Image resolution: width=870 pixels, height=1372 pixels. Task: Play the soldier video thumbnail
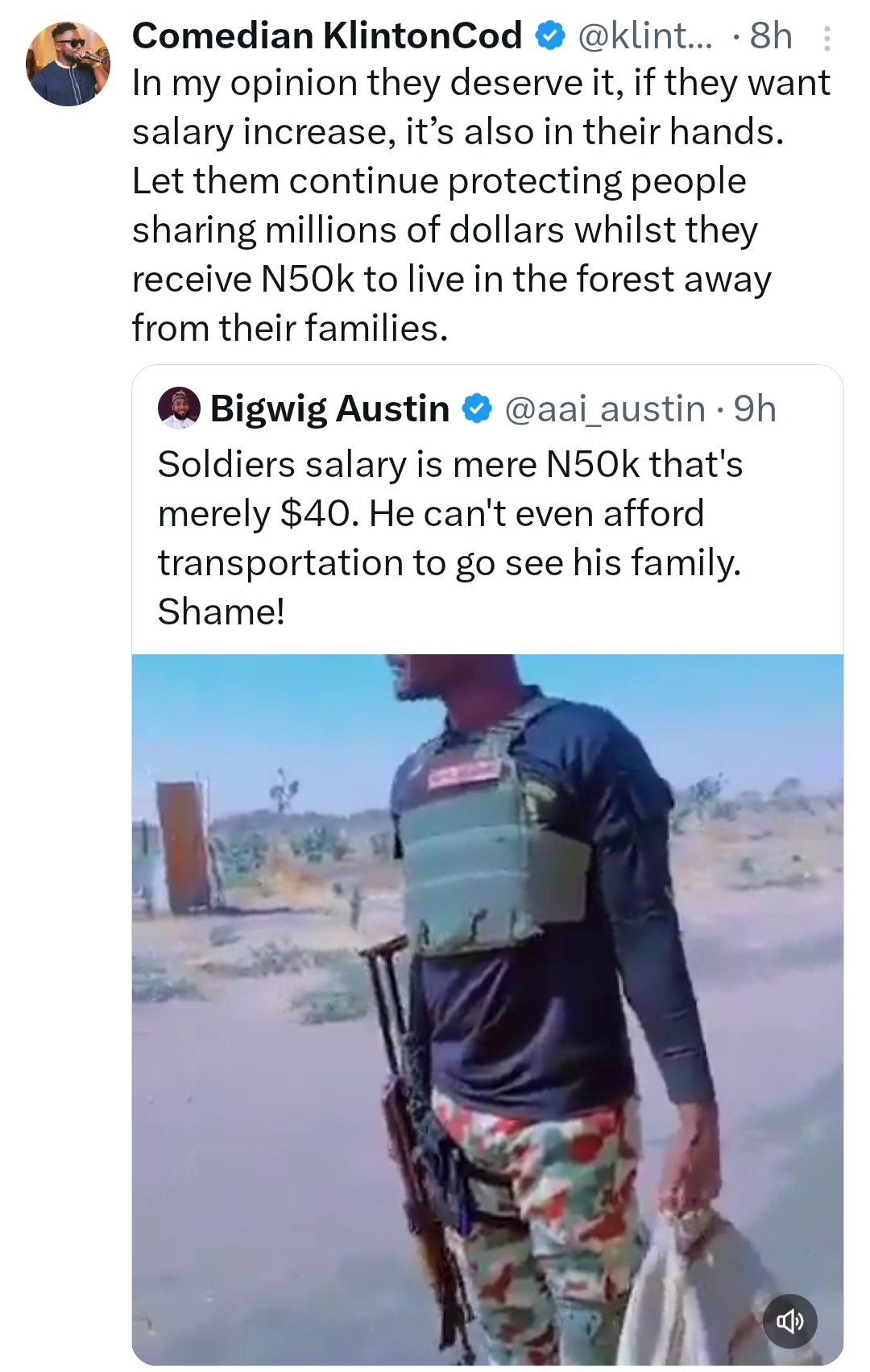pyautogui.click(x=487, y=1007)
